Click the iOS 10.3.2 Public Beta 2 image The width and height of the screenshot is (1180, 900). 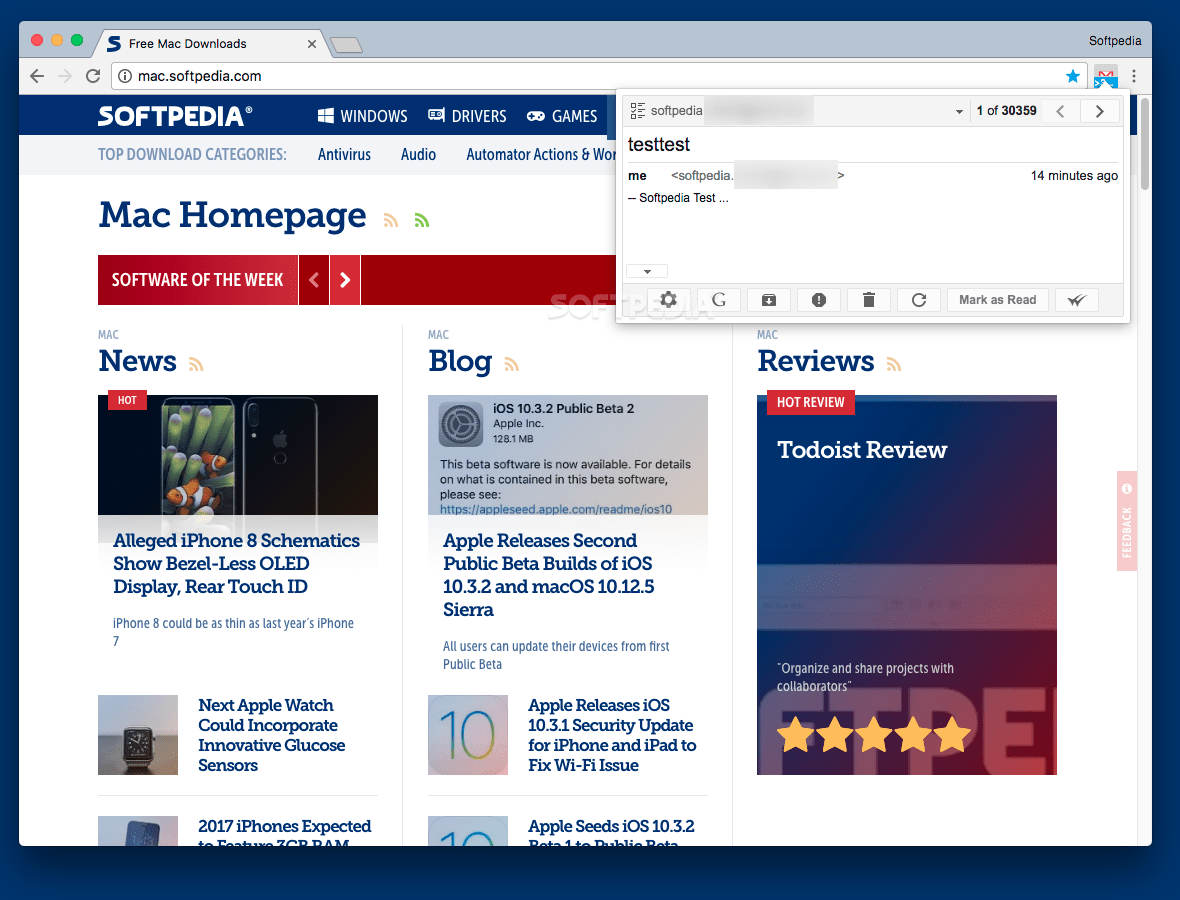click(x=568, y=455)
